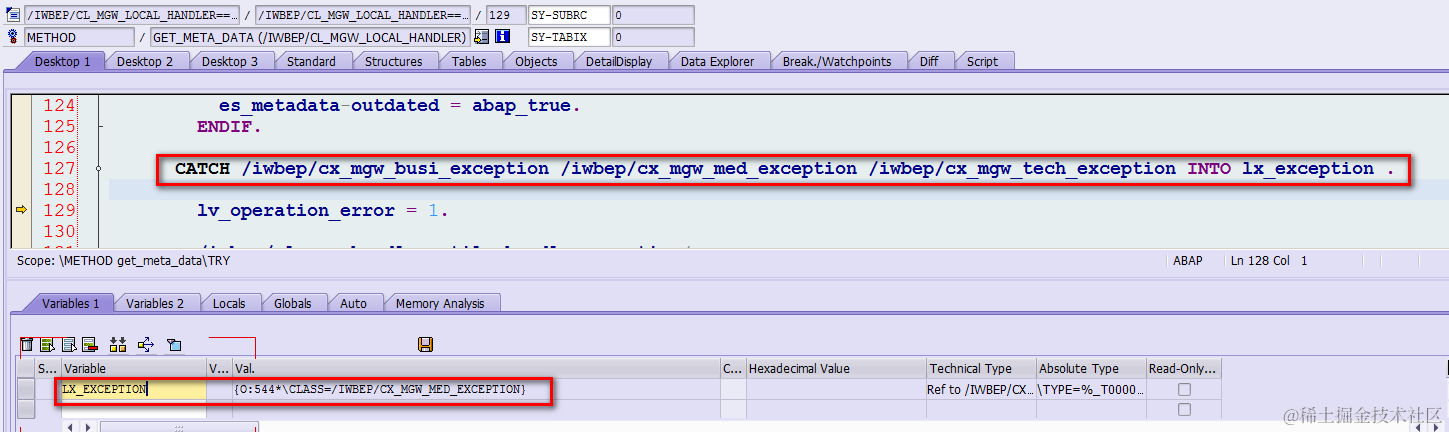Select the Structures tab
1449x432 pixels.
(x=393, y=61)
